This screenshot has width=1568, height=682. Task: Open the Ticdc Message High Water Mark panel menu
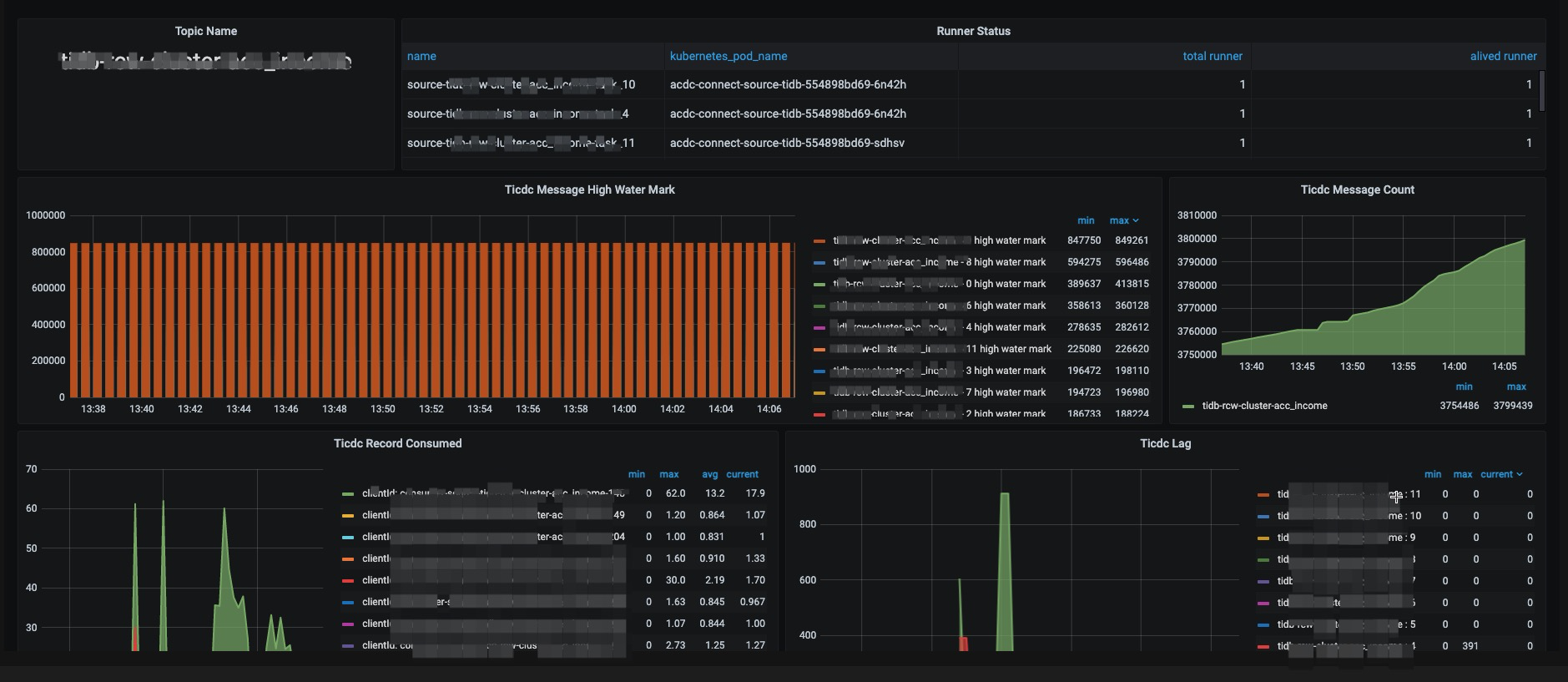pyautogui.click(x=589, y=189)
